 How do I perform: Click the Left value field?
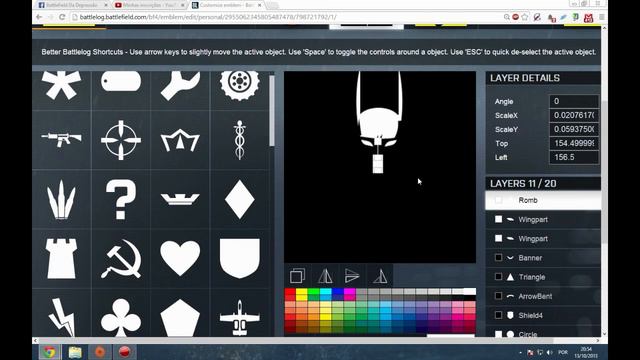574,157
